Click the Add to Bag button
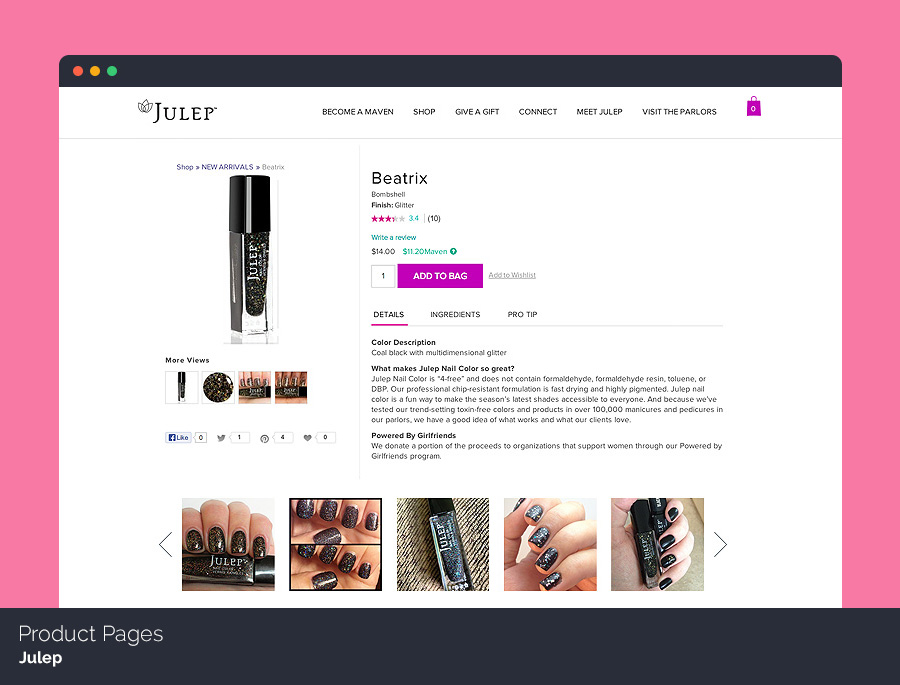This screenshot has width=900, height=685. [440, 276]
